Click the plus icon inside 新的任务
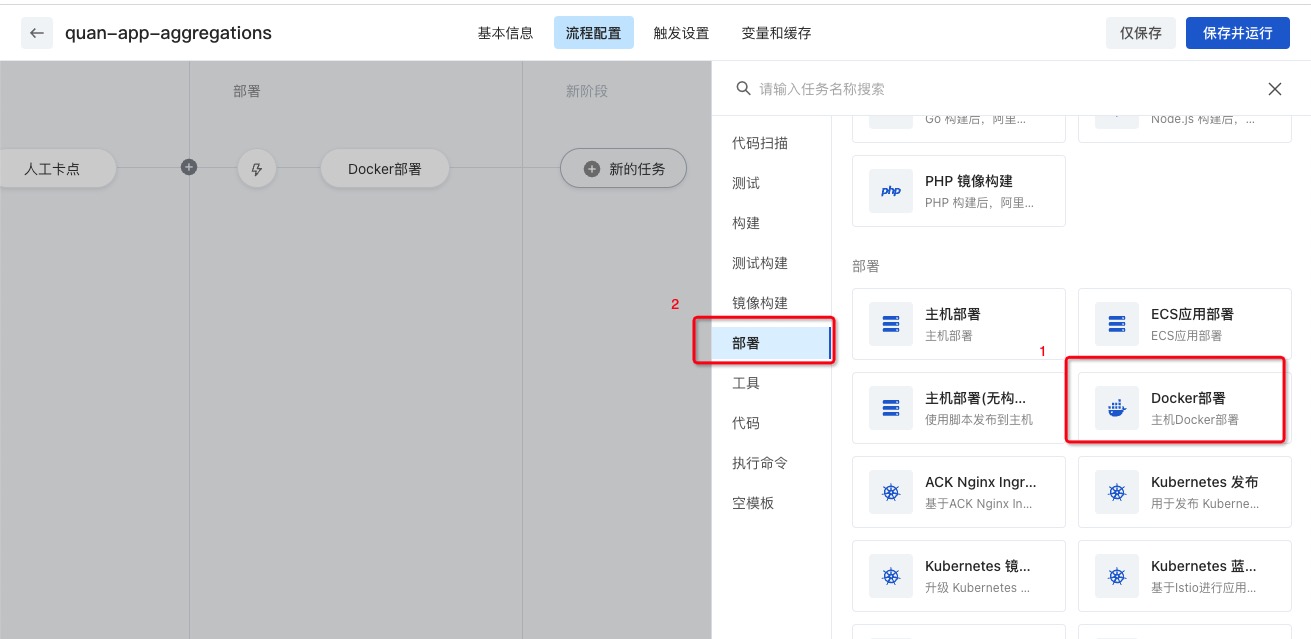This screenshot has width=1311, height=639. [x=592, y=169]
